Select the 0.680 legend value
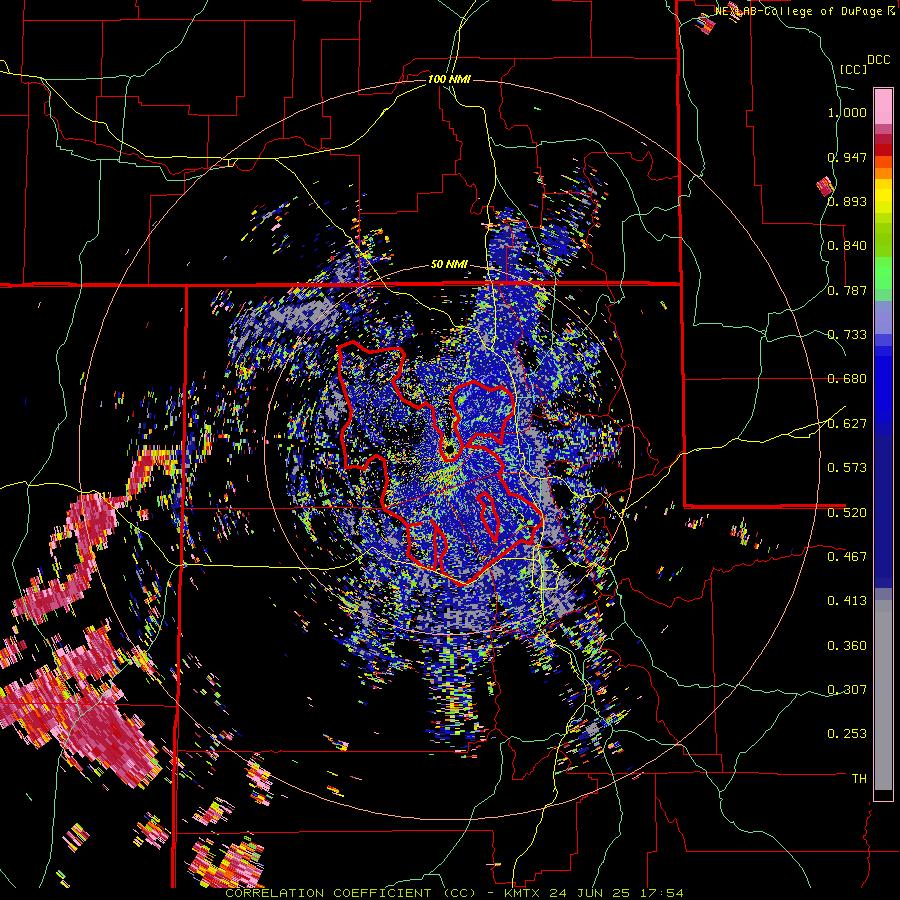The image size is (900, 900). tap(847, 379)
